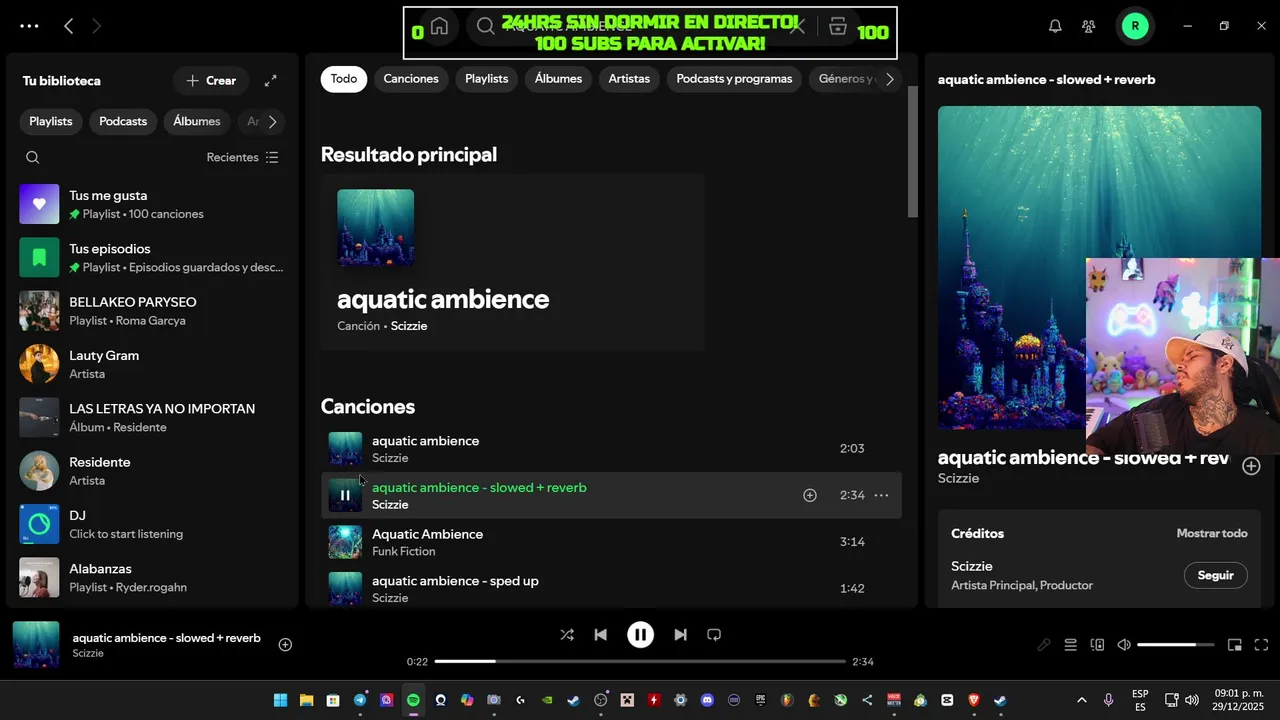Add slowed + reverb row to library
Viewport: 1280px width, 720px height.
click(x=810, y=495)
